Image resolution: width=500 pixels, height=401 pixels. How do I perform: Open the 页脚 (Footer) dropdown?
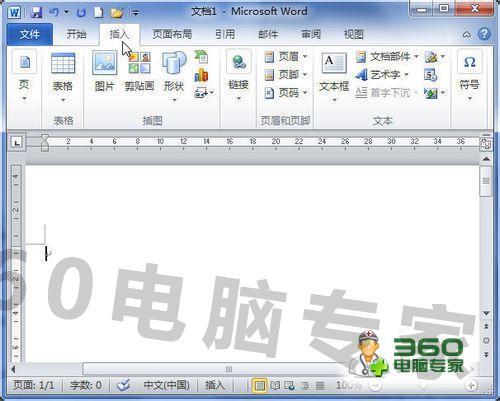[286, 75]
